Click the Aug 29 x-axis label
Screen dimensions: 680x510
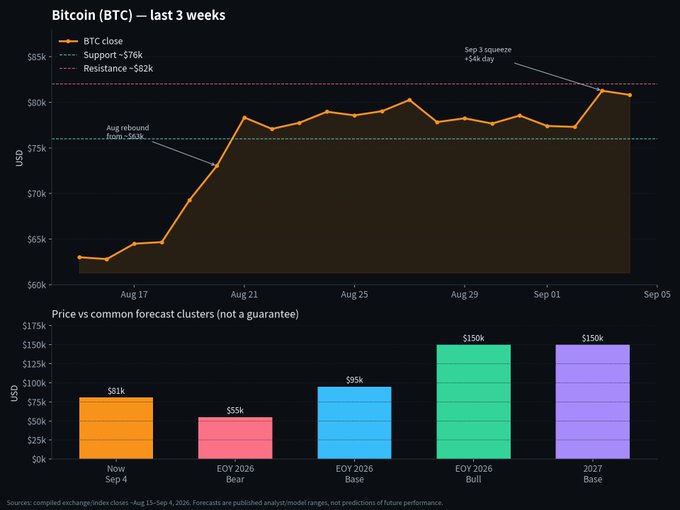[464, 294]
